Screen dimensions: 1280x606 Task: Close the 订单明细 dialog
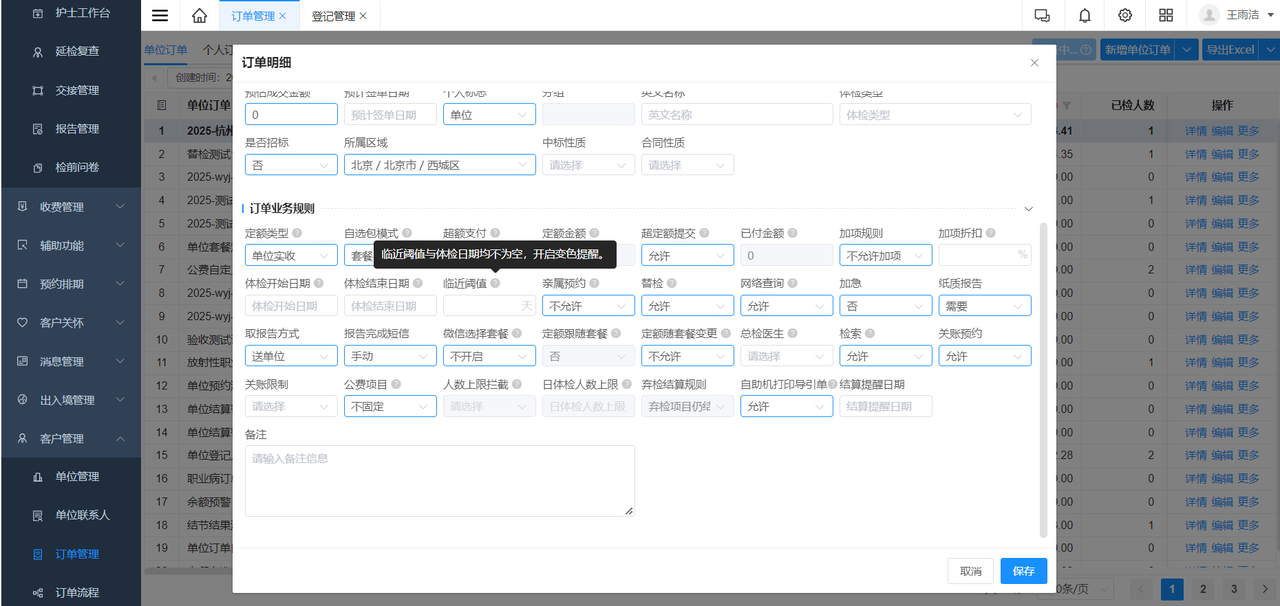pos(1034,63)
